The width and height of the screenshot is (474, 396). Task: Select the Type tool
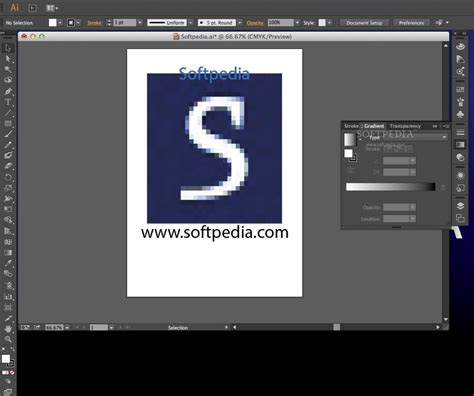point(8,102)
